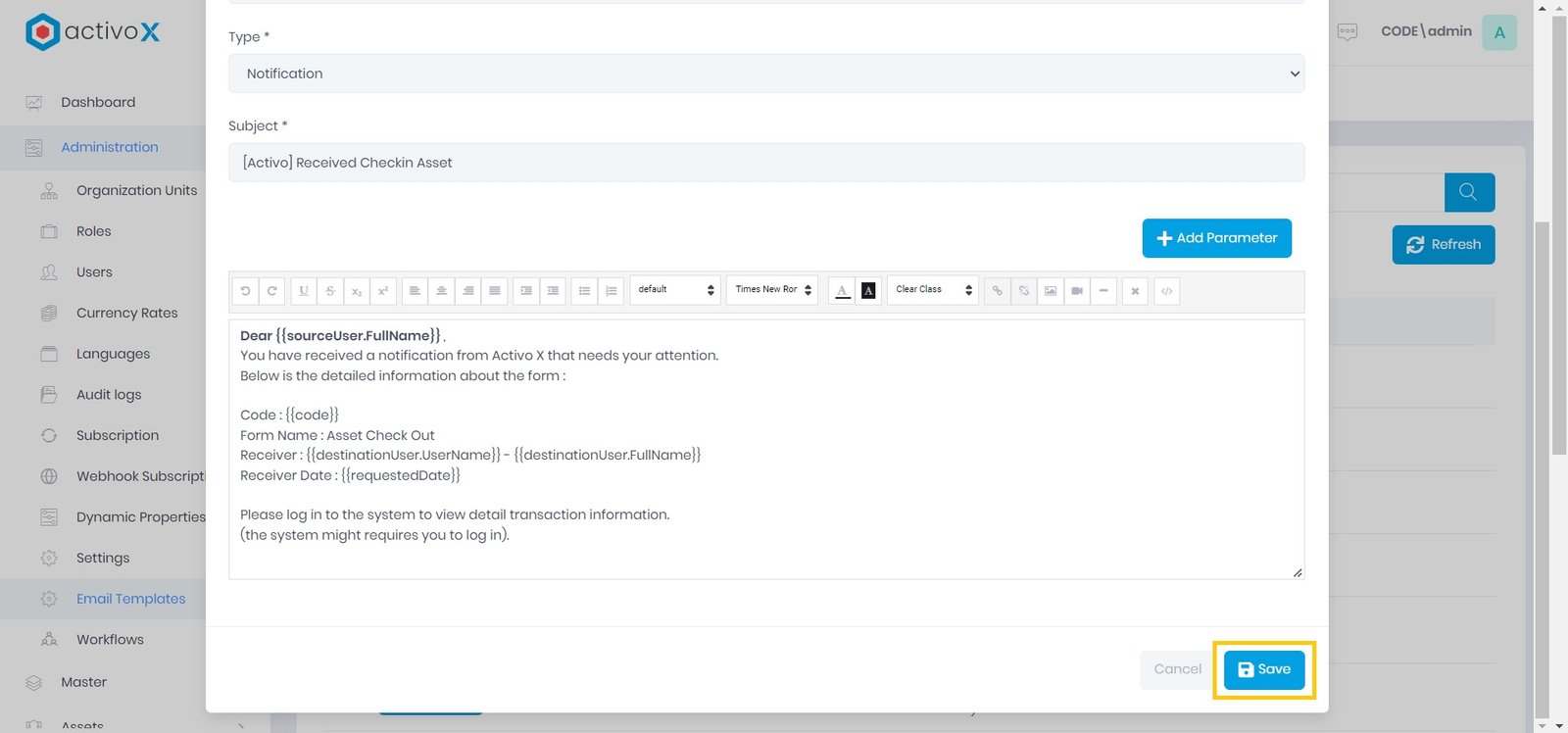Open Subscription in the sidebar
The width and height of the screenshot is (1568, 733).
click(x=118, y=435)
